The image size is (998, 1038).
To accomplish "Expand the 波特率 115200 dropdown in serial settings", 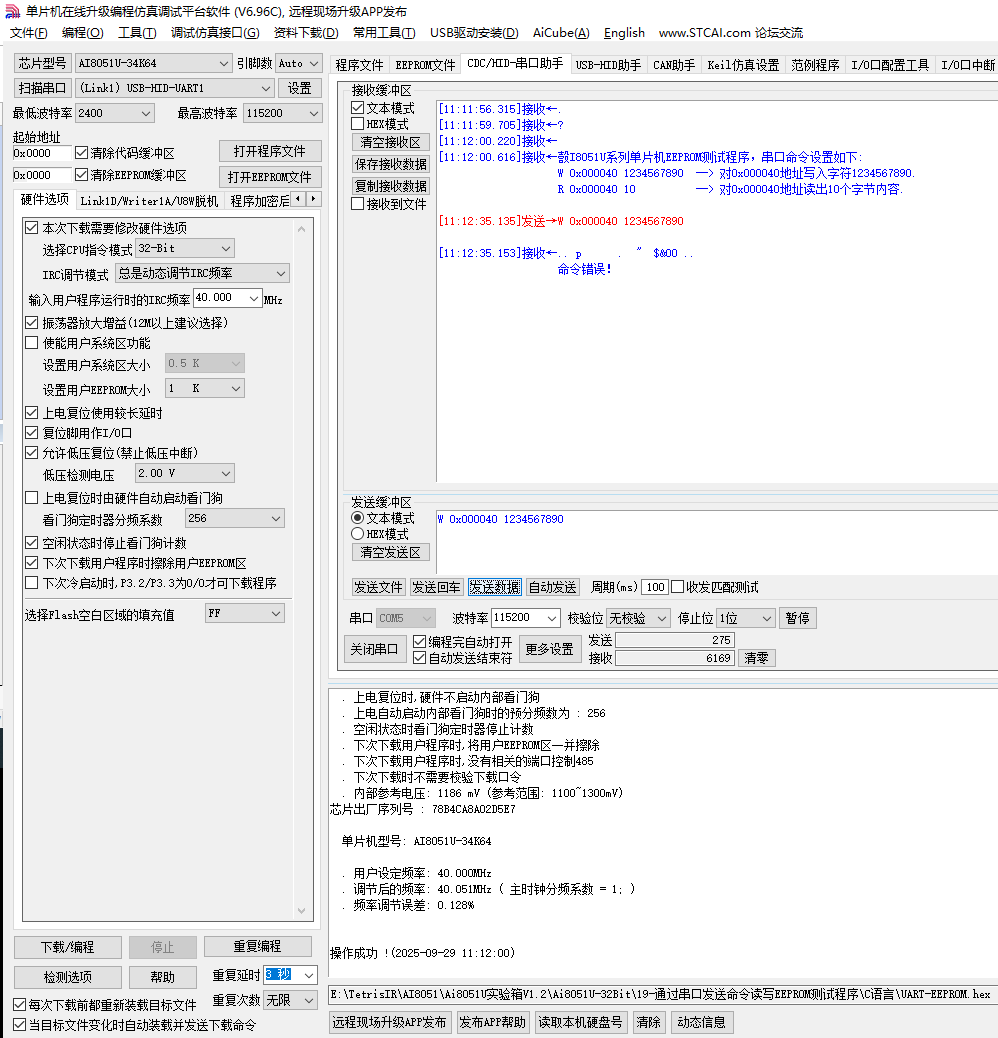I will click(525, 618).
